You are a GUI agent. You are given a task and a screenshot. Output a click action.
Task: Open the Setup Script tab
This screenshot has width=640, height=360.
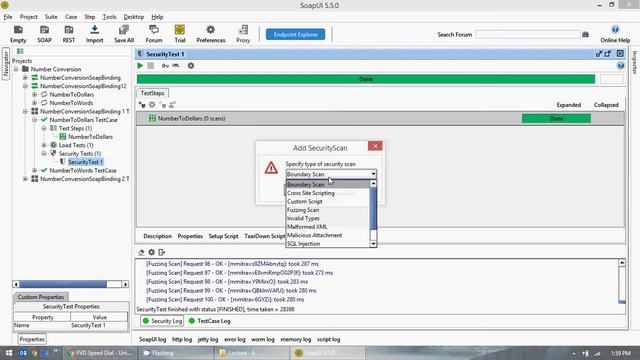223,236
